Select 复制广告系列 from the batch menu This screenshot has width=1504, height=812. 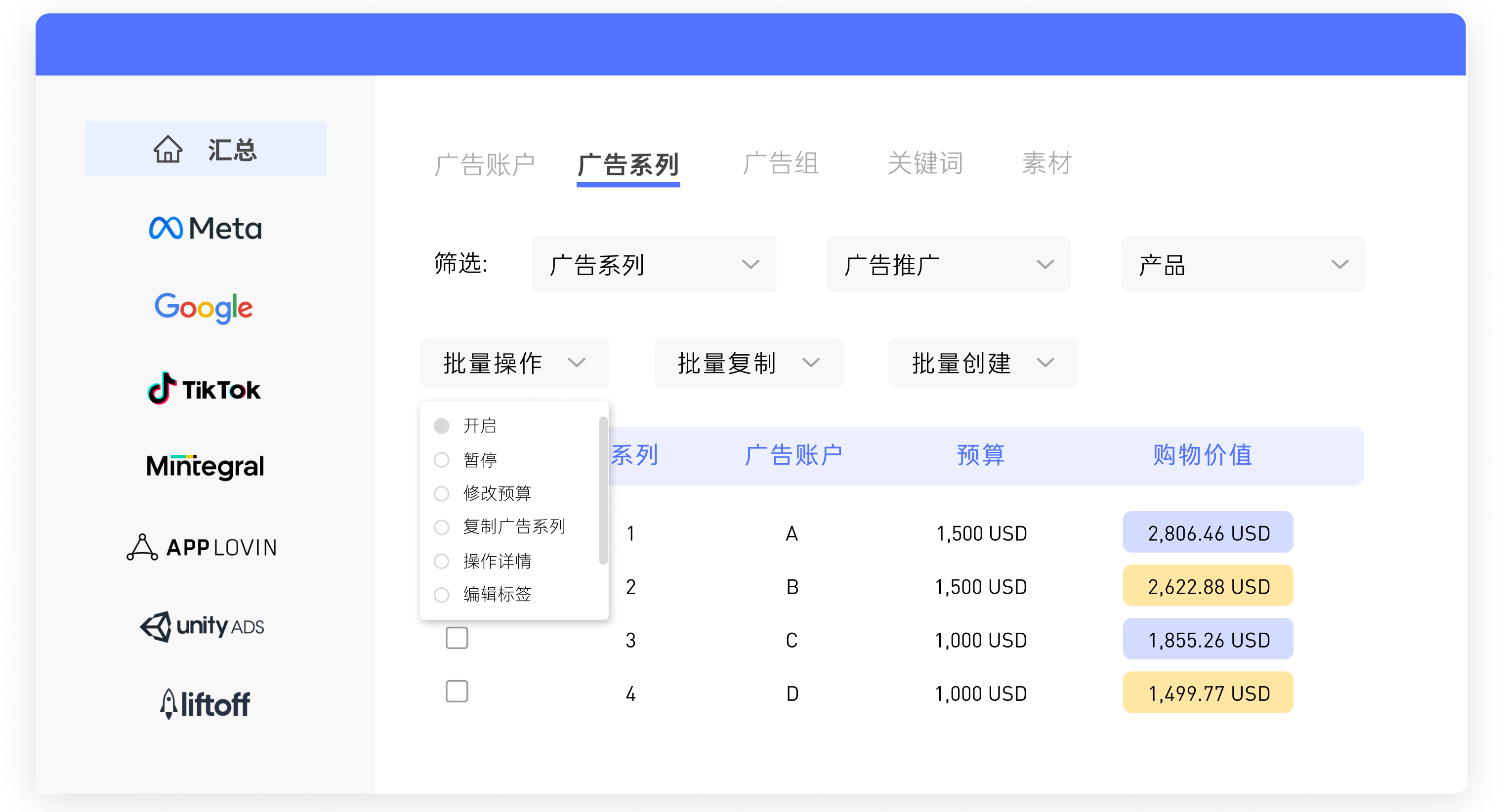coord(514,527)
